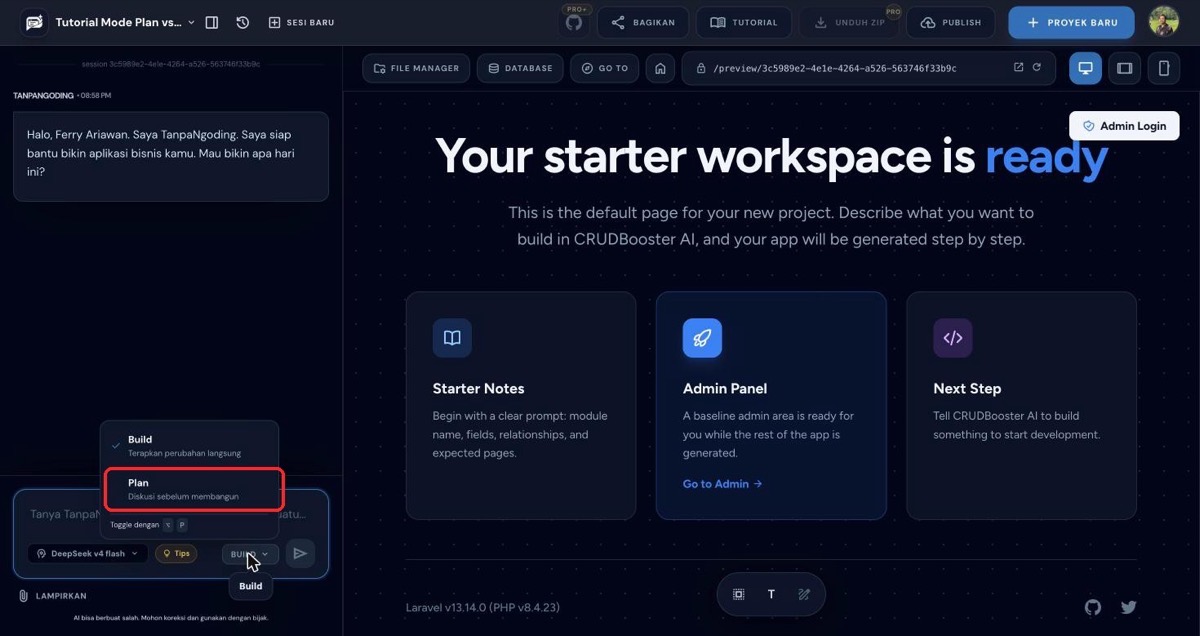The height and width of the screenshot is (636, 1200).
Task: Open the File Manager
Action: coord(416,68)
